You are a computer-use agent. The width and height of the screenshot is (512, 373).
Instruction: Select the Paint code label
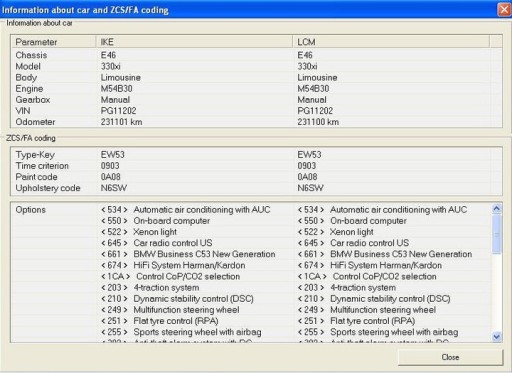(x=36, y=177)
